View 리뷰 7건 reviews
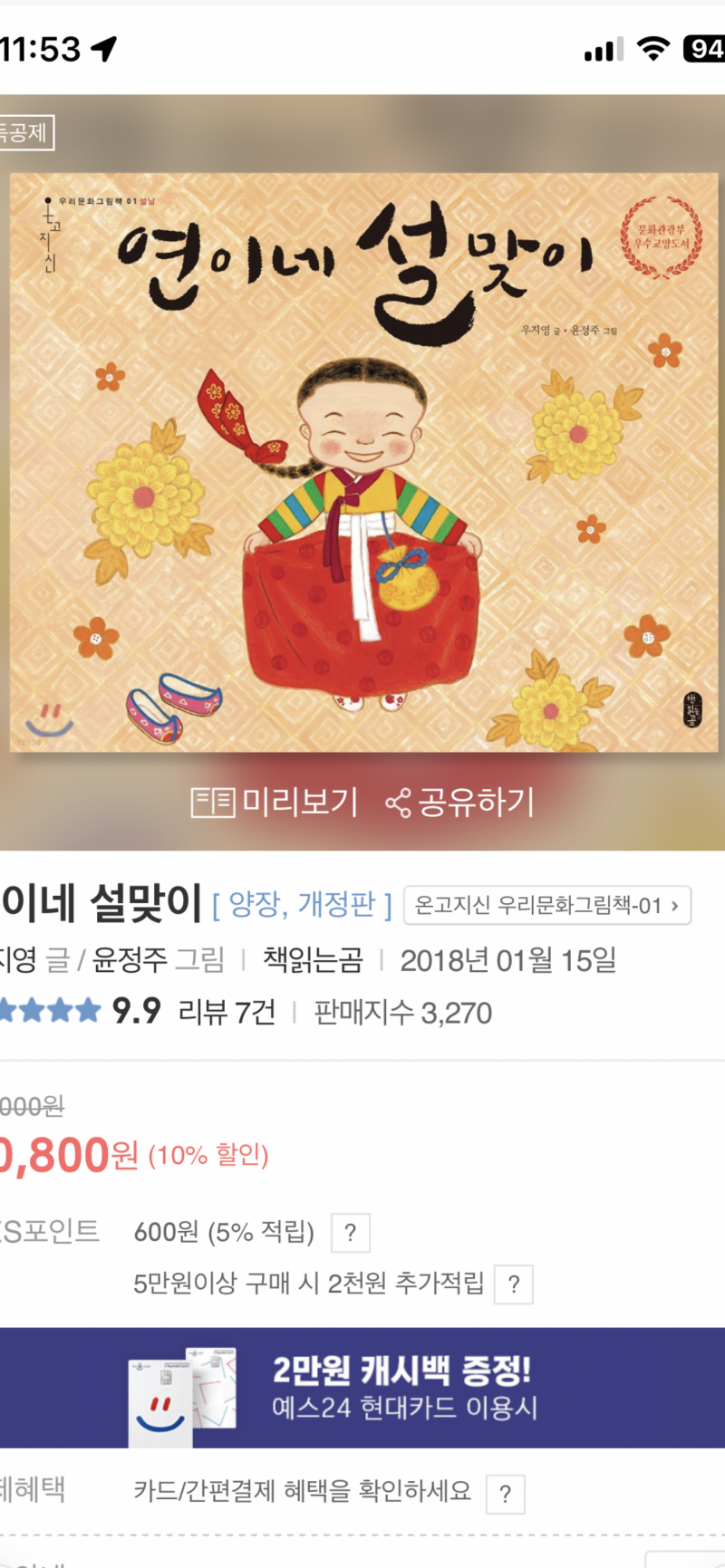Screen dimensions: 725x1568 coord(227,1012)
